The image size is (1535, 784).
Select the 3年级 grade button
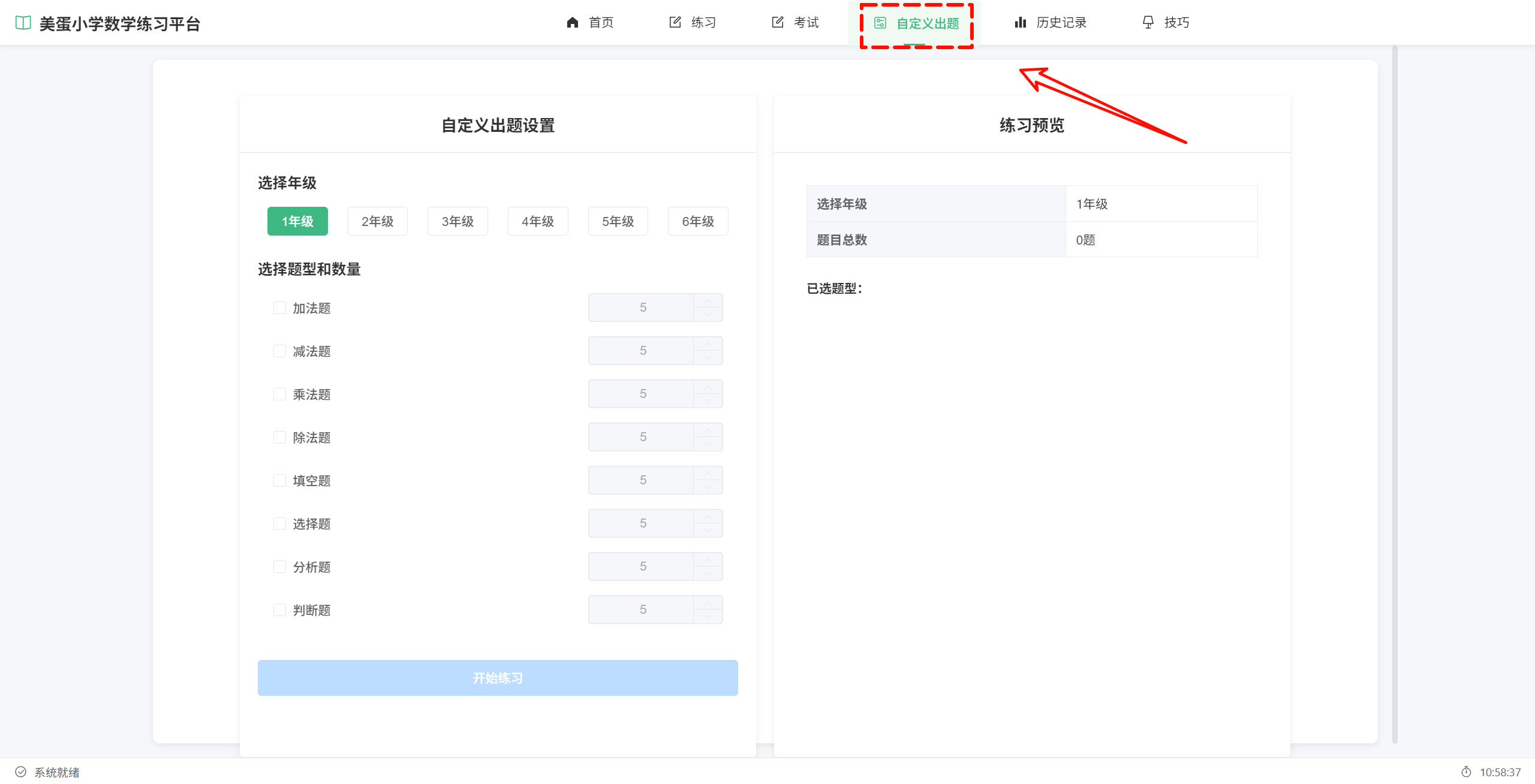pos(458,222)
